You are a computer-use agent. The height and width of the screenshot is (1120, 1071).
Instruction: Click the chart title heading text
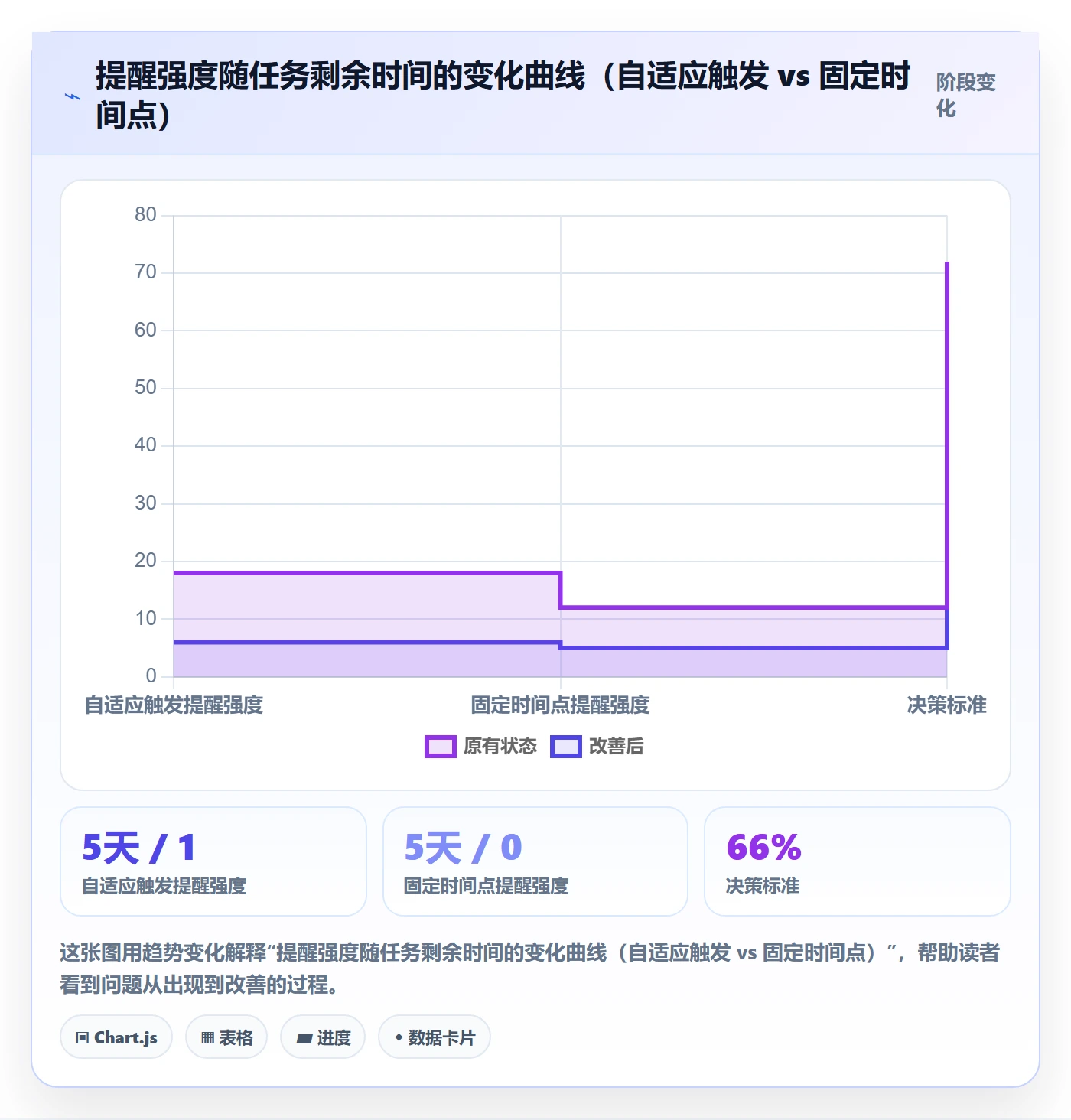click(503, 96)
